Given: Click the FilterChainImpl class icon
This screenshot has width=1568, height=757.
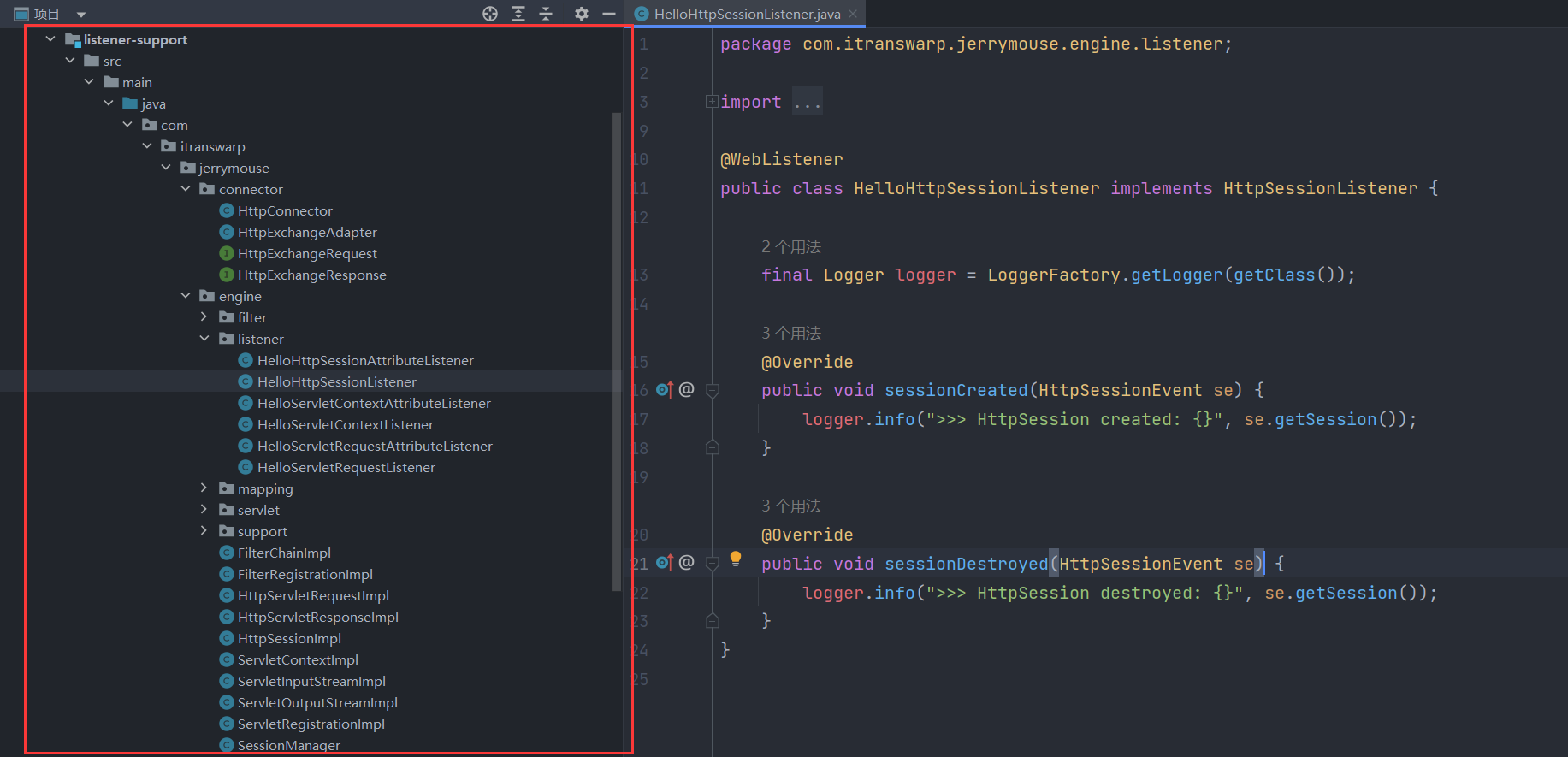Looking at the screenshot, I should pos(227,553).
